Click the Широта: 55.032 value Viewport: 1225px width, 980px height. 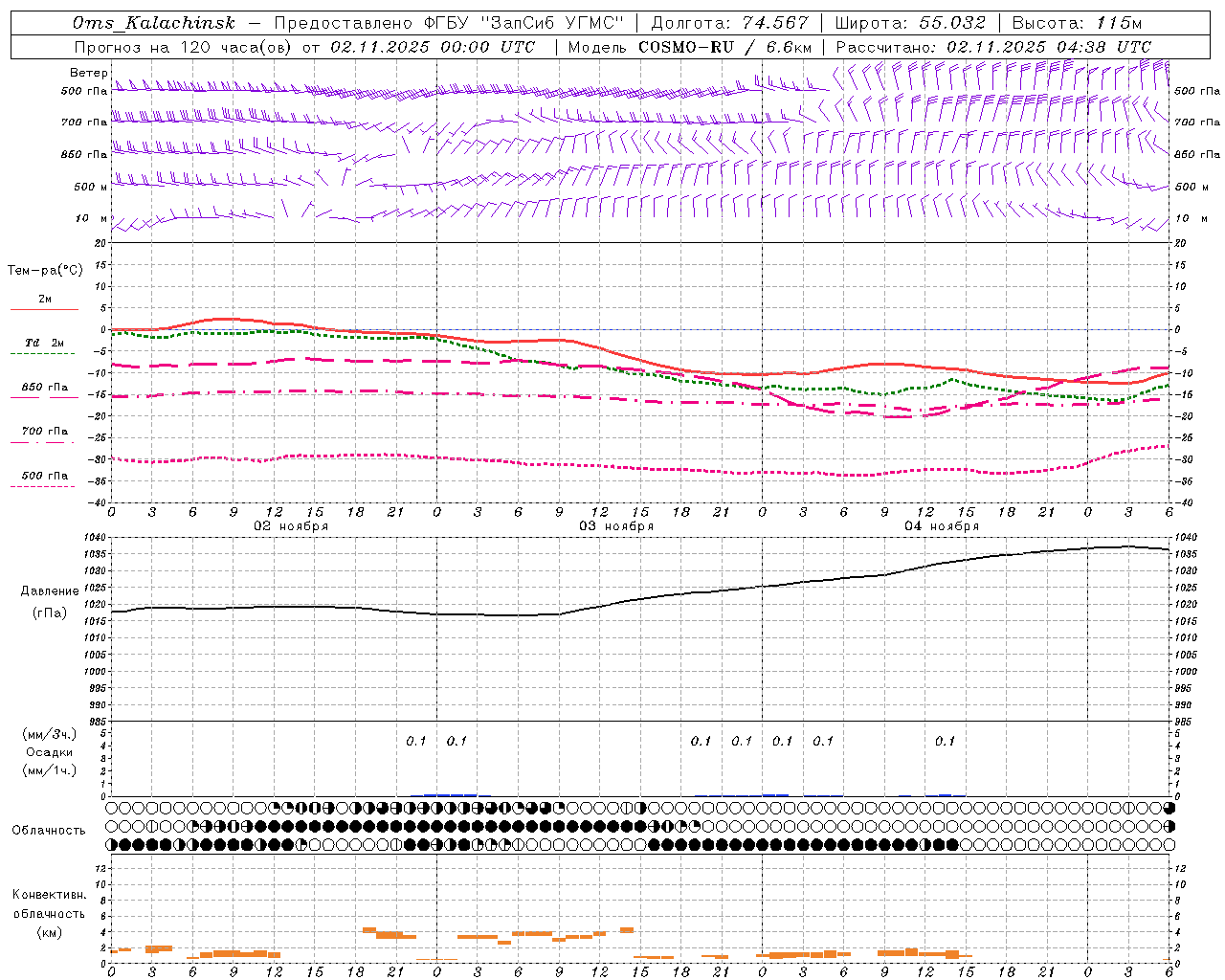(x=910, y=23)
